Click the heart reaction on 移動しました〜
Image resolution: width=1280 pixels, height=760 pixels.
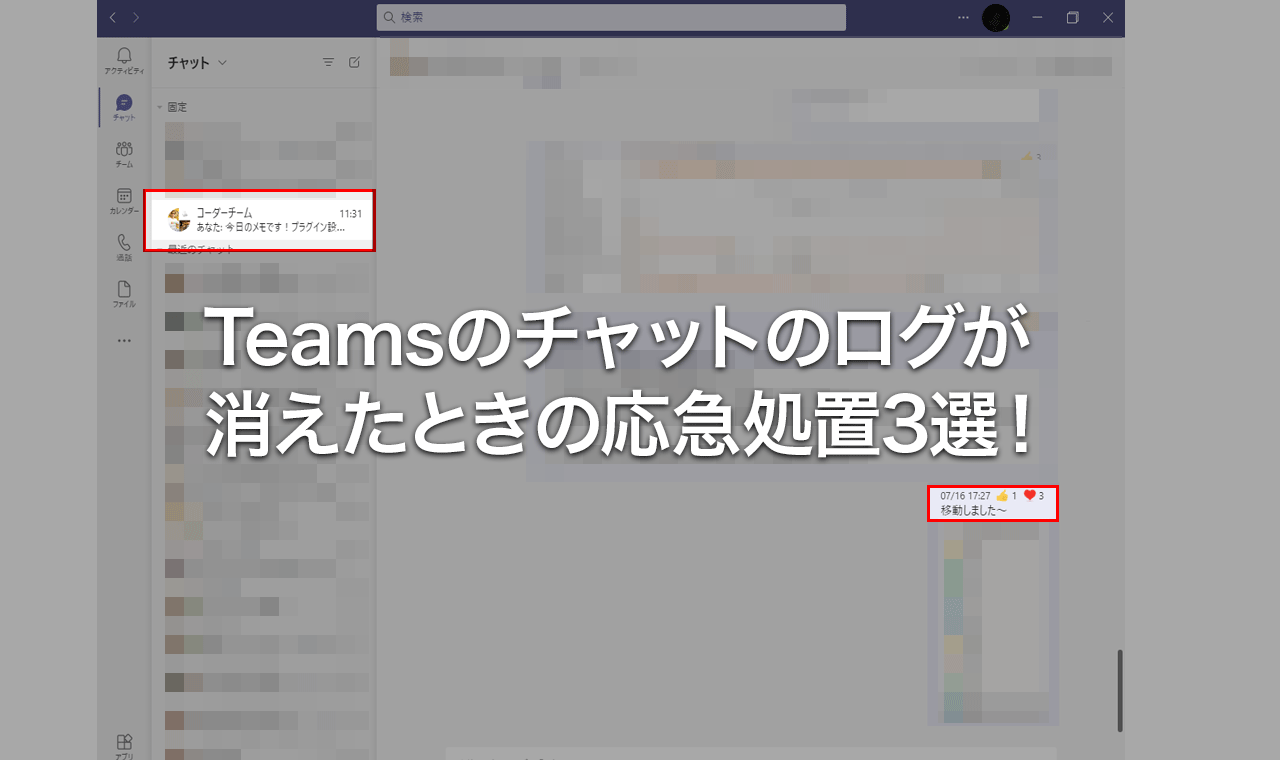coord(1030,495)
